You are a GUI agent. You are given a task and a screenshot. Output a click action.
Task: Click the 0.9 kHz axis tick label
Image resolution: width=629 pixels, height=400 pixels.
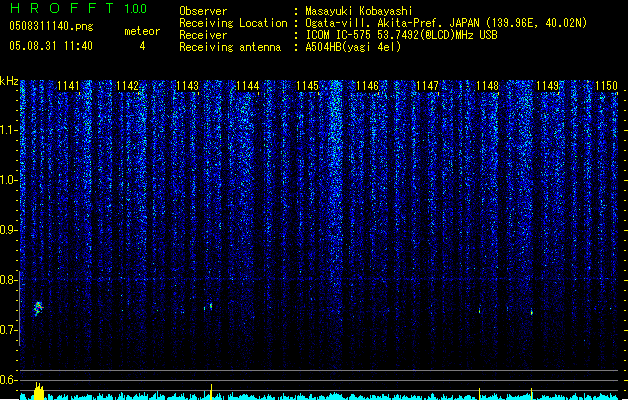(8, 230)
